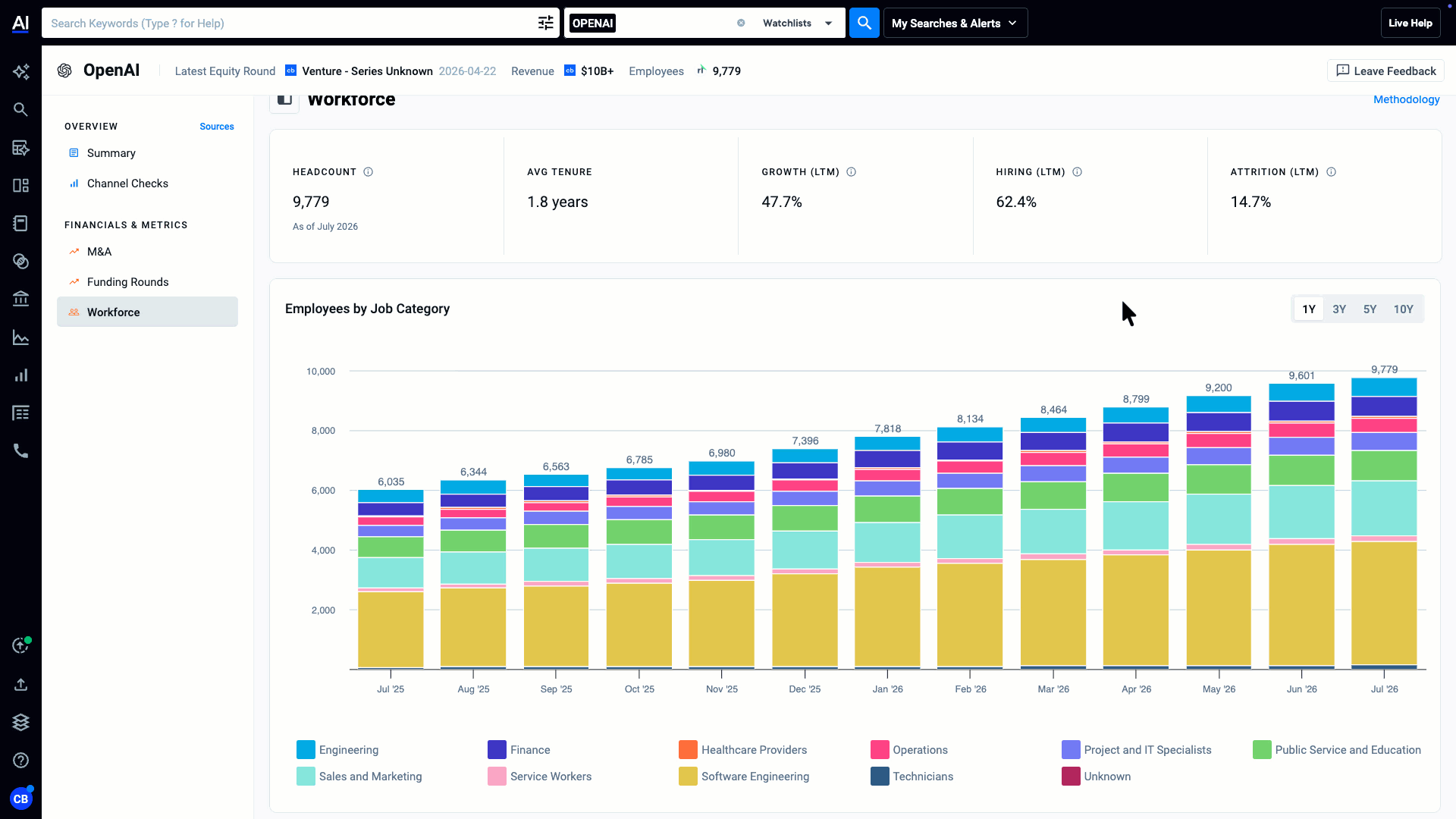Image resolution: width=1456 pixels, height=819 pixels.
Task: Open the phone icon in left sidebar
Action: click(x=20, y=451)
